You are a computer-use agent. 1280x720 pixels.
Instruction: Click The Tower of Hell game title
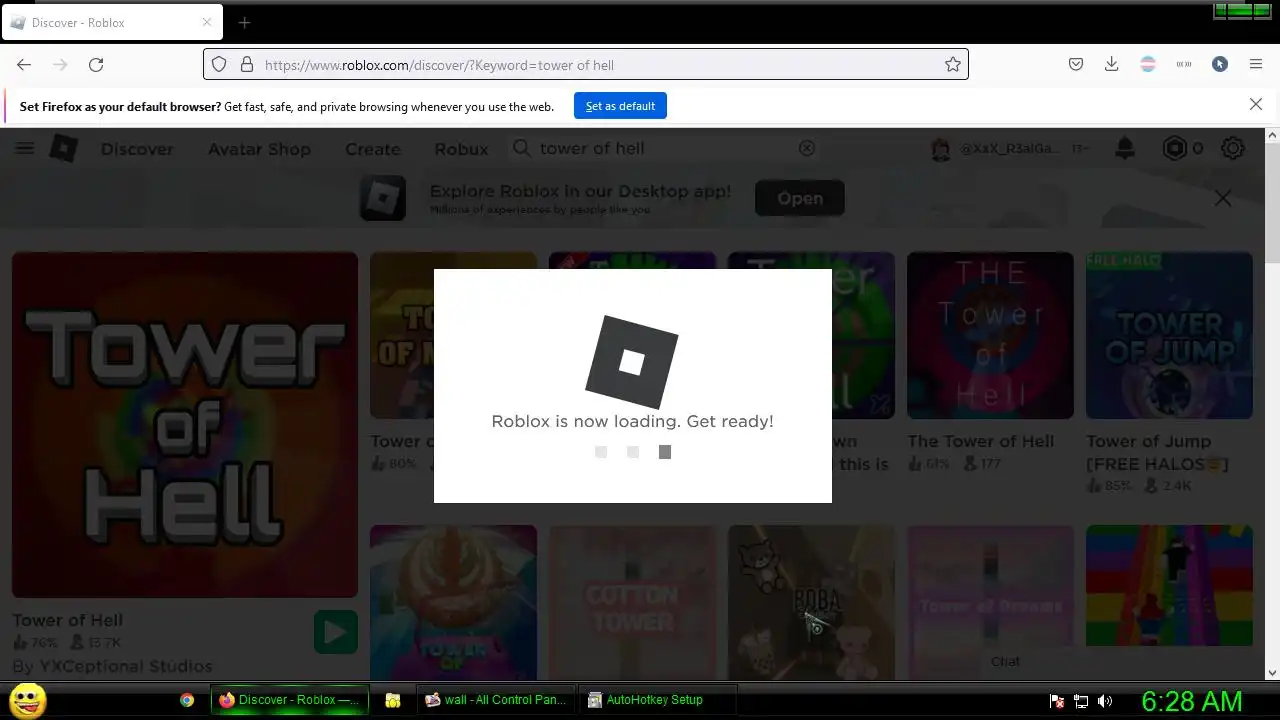pyautogui.click(x=980, y=441)
